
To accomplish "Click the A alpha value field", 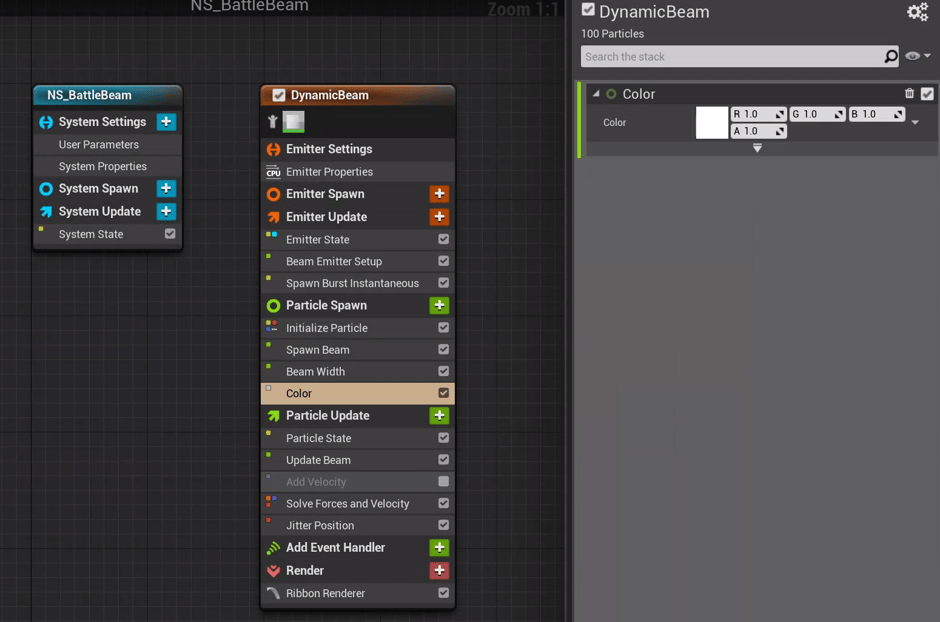I will pos(758,131).
